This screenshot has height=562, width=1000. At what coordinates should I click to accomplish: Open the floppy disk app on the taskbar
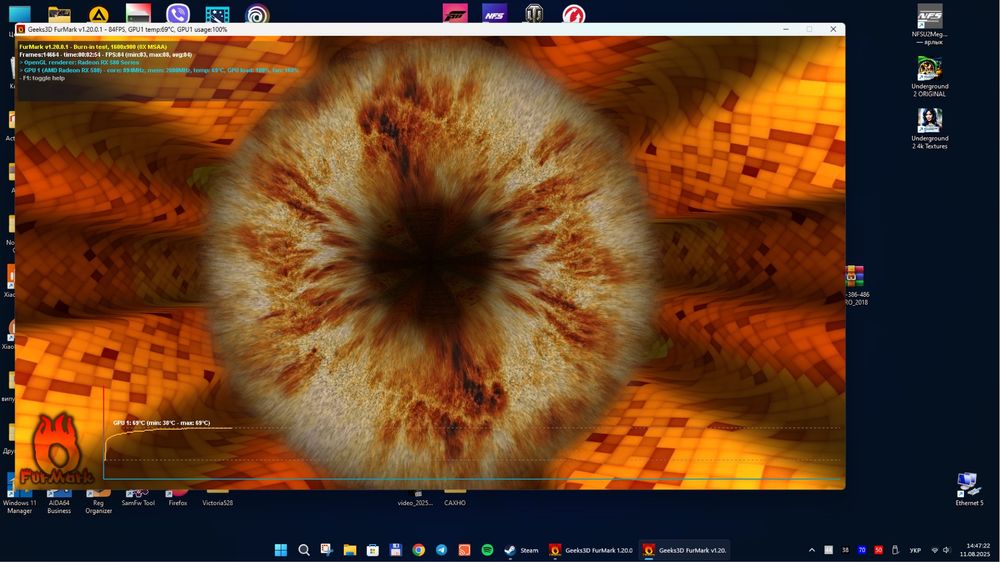pyautogui.click(x=395, y=550)
